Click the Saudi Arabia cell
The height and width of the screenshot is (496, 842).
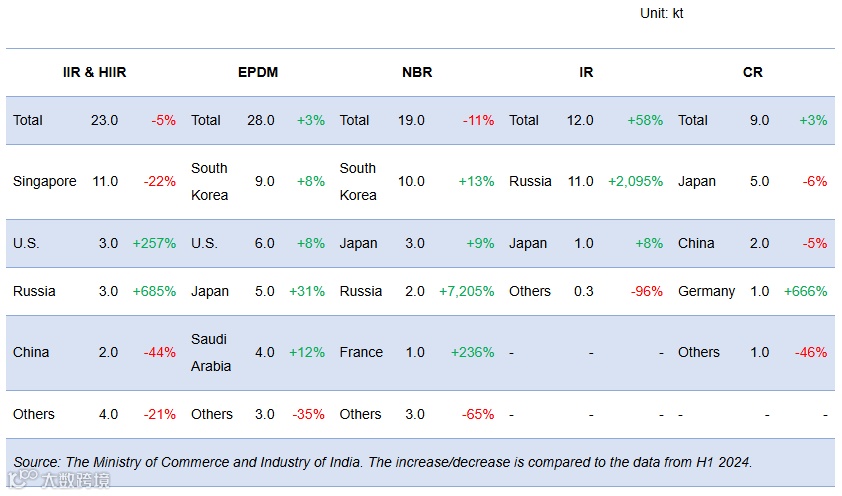click(x=211, y=352)
